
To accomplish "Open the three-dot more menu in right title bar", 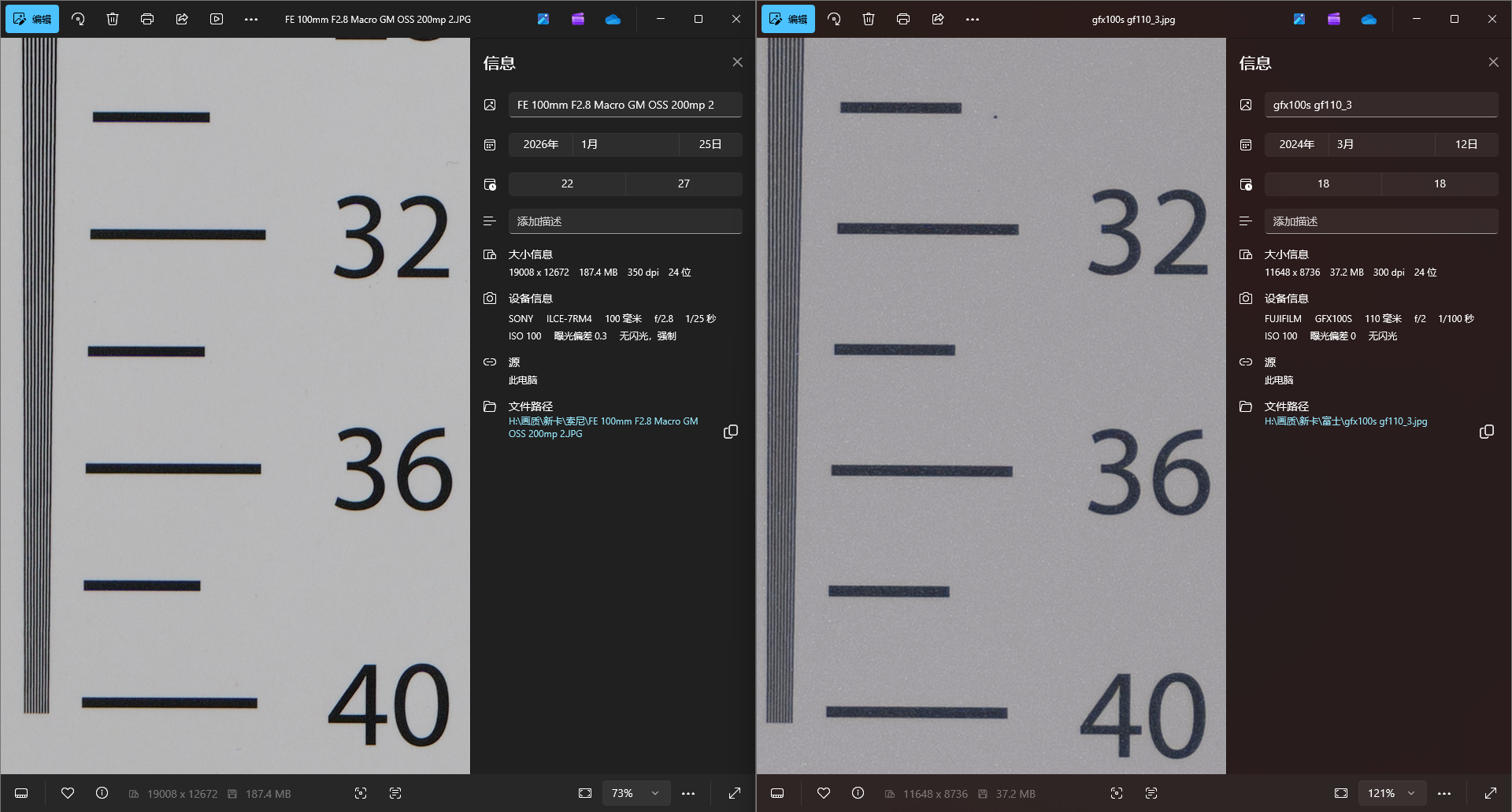I will tap(973, 19).
